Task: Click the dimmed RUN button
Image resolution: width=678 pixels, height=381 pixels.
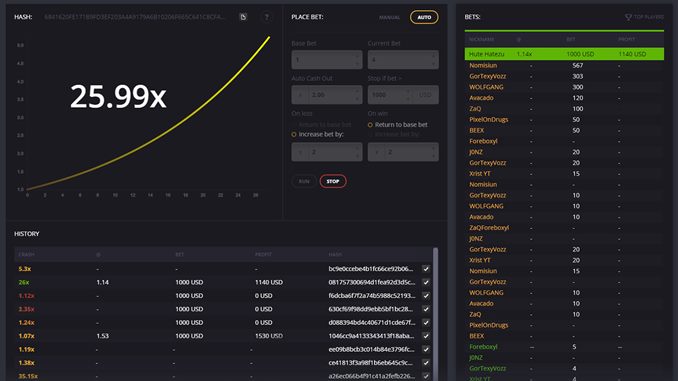Action: point(304,181)
